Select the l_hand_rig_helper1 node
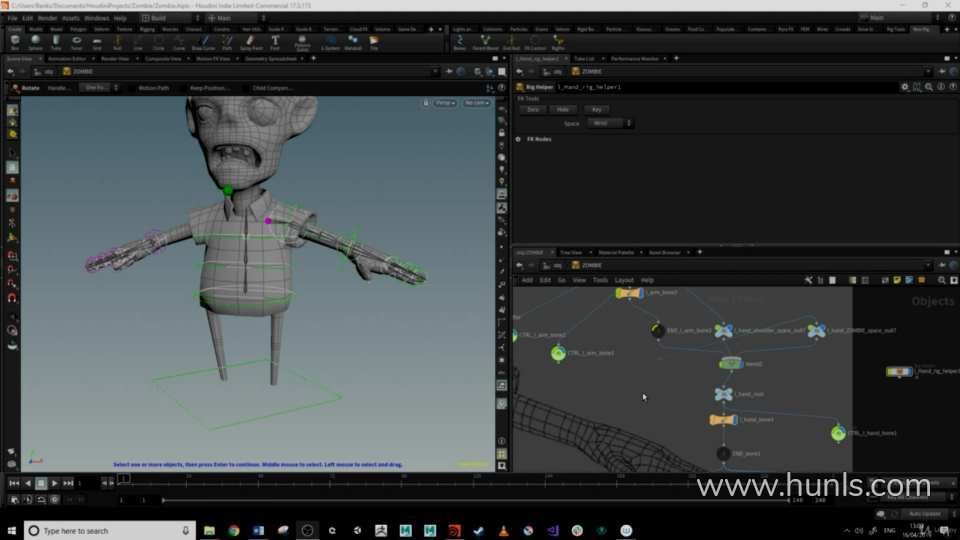 coord(899,371)
